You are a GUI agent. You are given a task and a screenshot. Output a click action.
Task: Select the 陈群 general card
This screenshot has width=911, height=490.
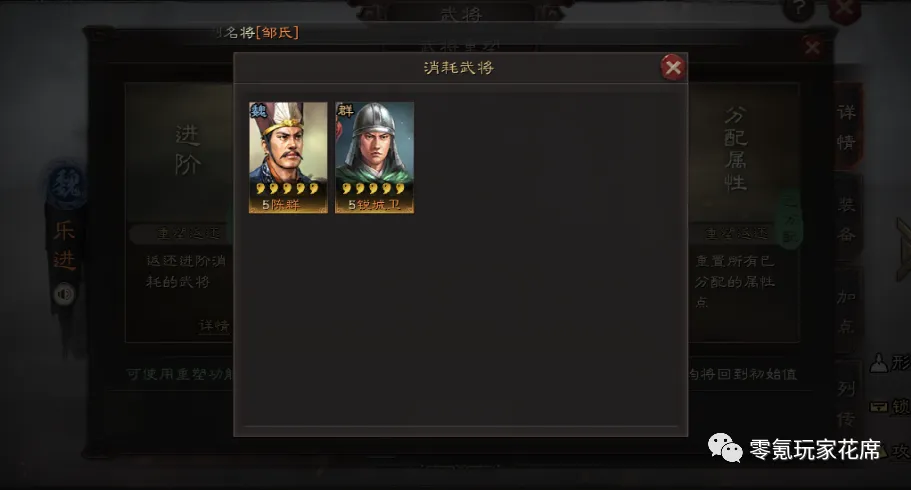(x=288, y=158)
